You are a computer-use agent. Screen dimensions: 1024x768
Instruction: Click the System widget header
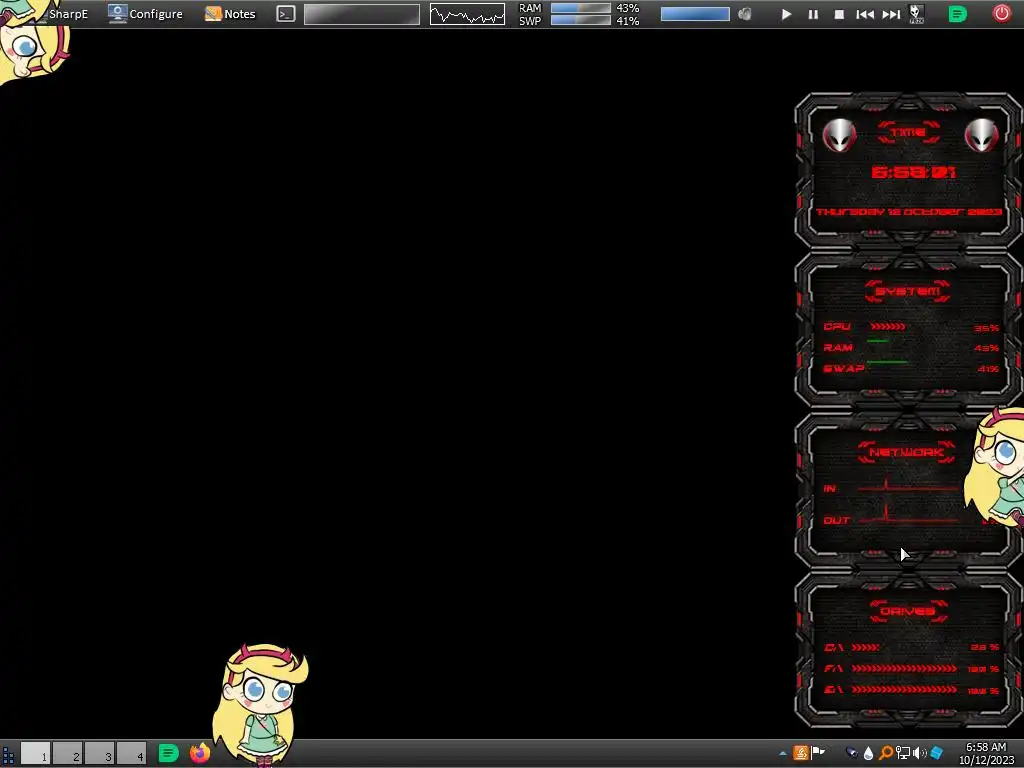[x=908, y=291]
